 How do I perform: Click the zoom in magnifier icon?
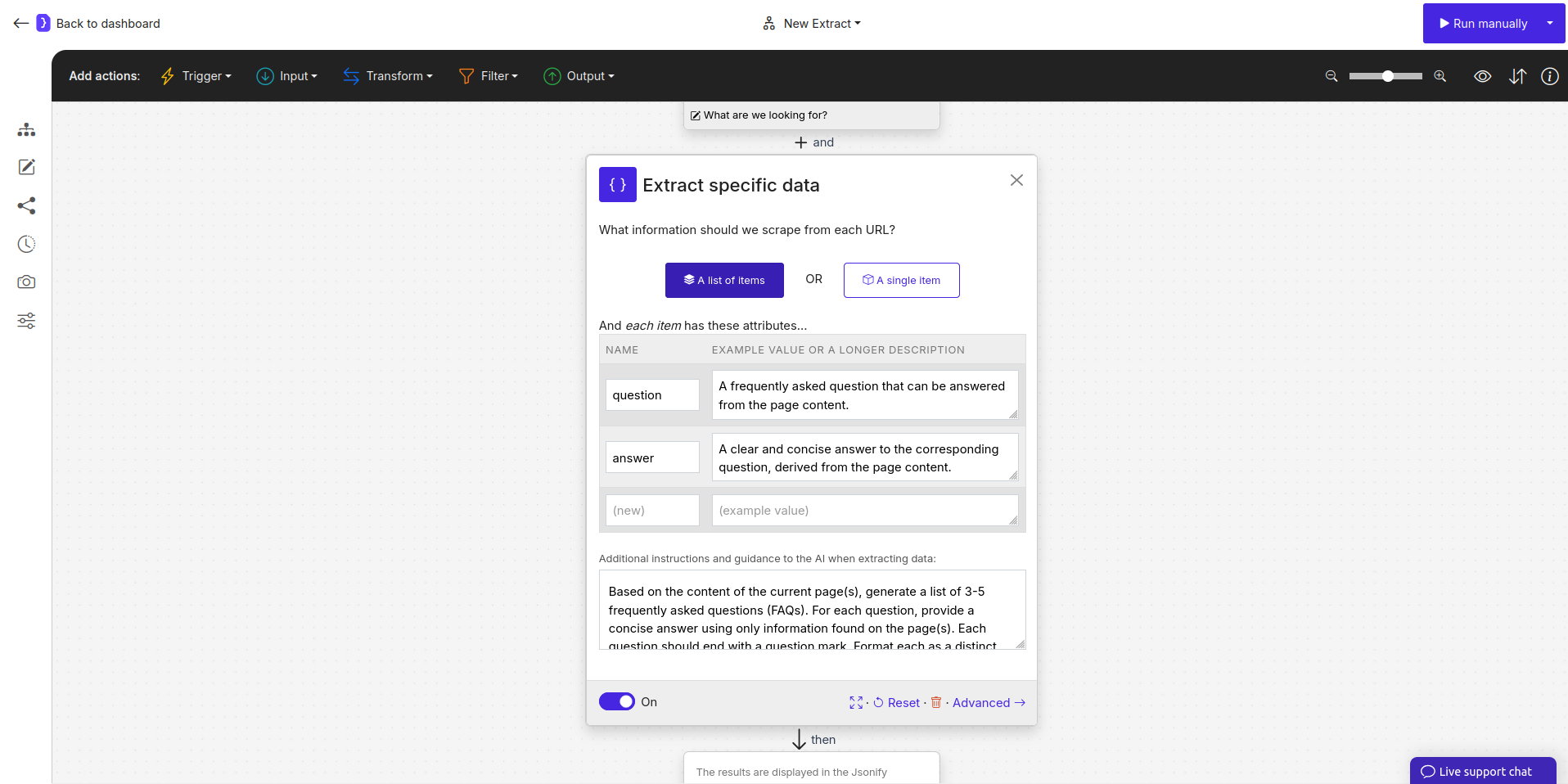1440,76
